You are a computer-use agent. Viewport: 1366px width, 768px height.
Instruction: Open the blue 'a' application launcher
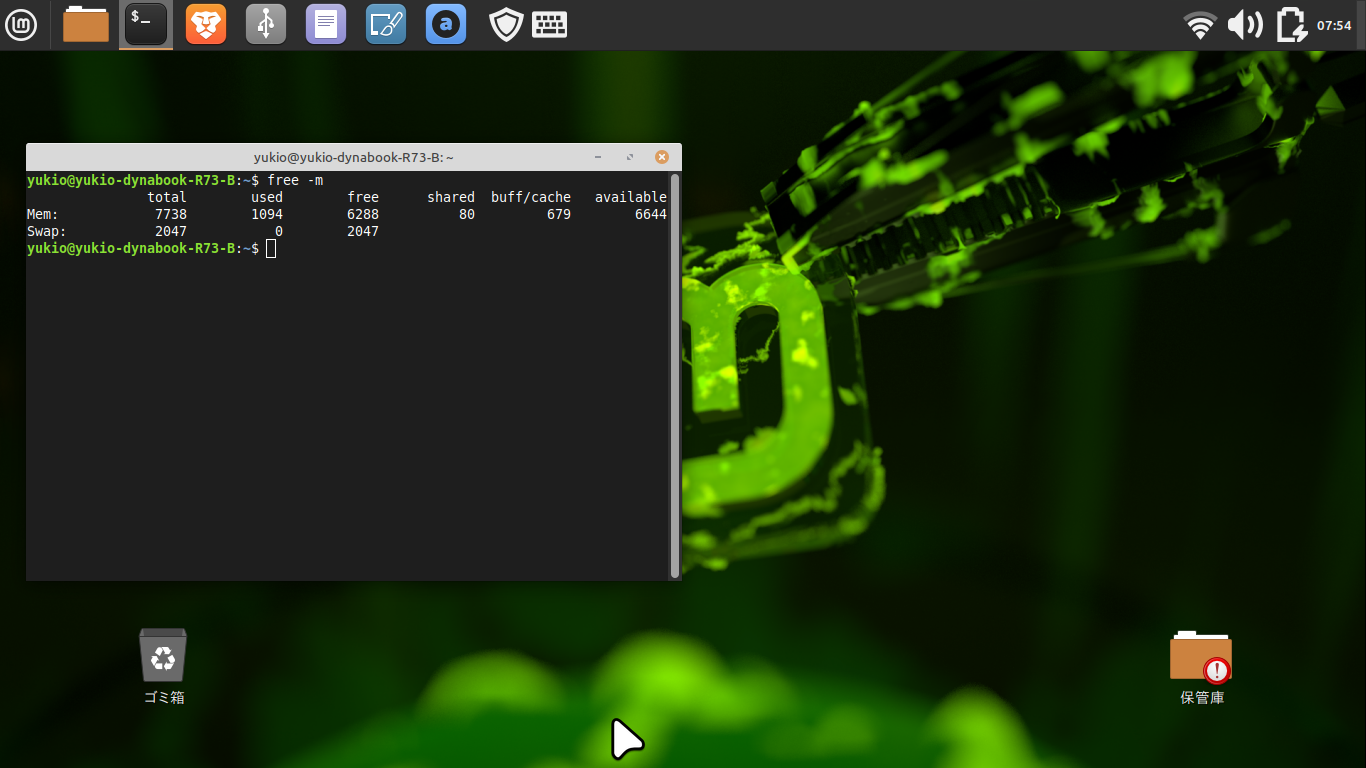(446, 24)
